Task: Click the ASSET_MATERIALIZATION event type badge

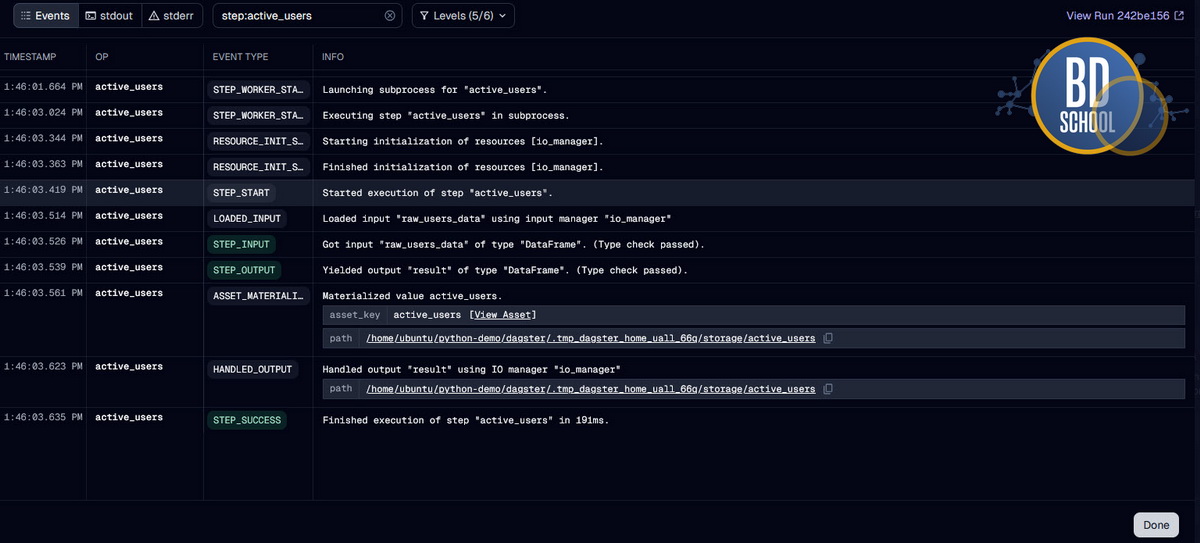Action: pos(258,296)
